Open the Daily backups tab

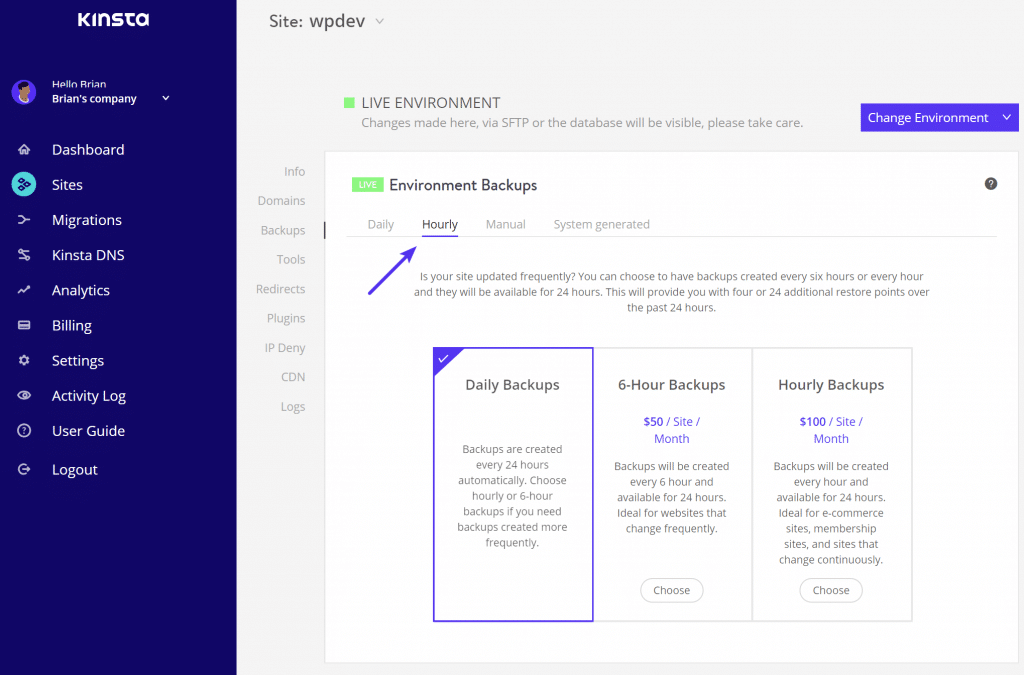click(x=380, y=225)
